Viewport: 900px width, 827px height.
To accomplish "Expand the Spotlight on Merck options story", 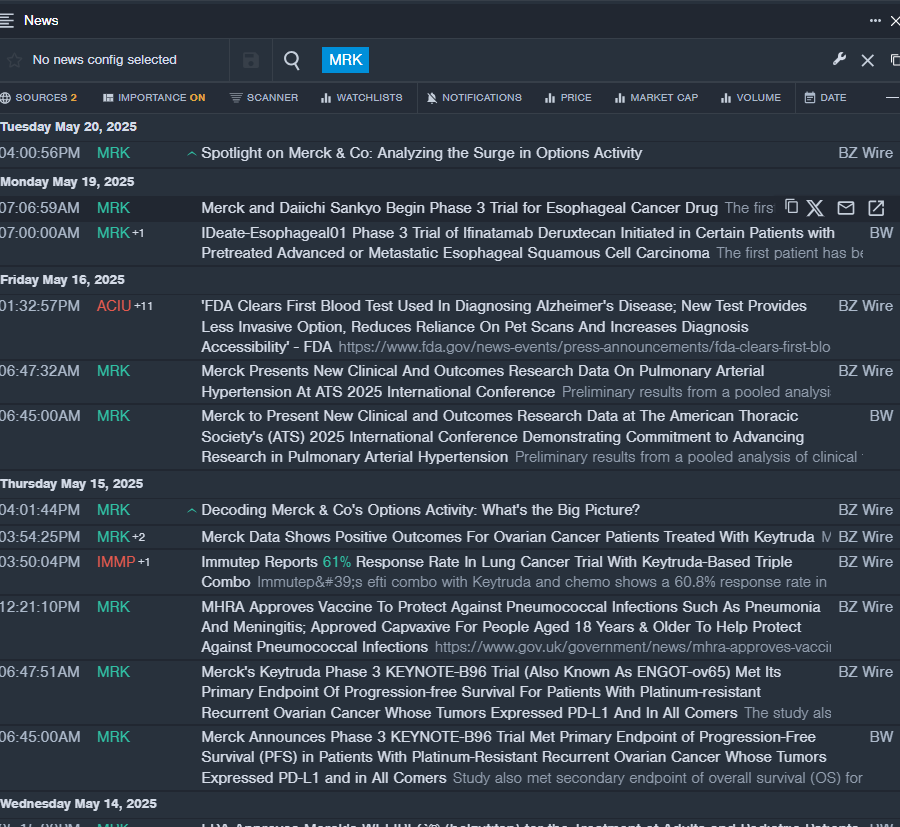I will click(192, 154).
